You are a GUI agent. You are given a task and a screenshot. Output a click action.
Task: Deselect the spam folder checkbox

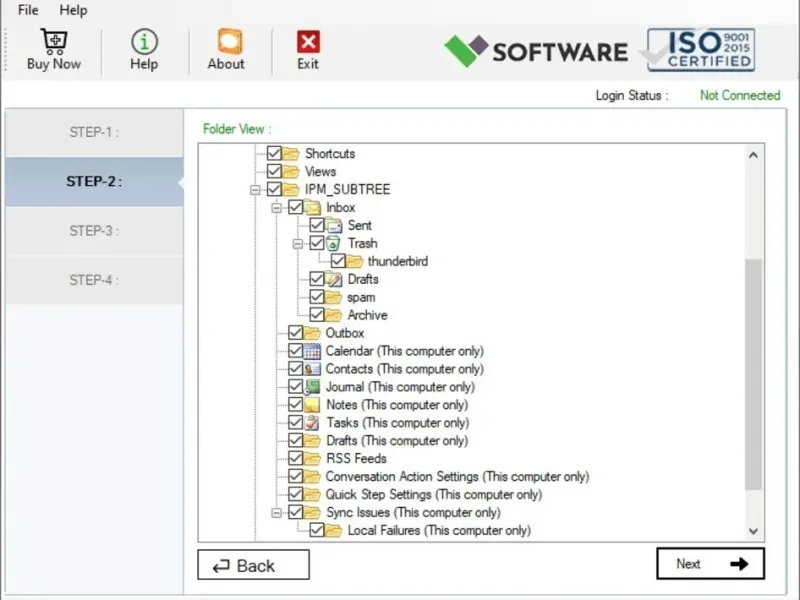(317, 297)
